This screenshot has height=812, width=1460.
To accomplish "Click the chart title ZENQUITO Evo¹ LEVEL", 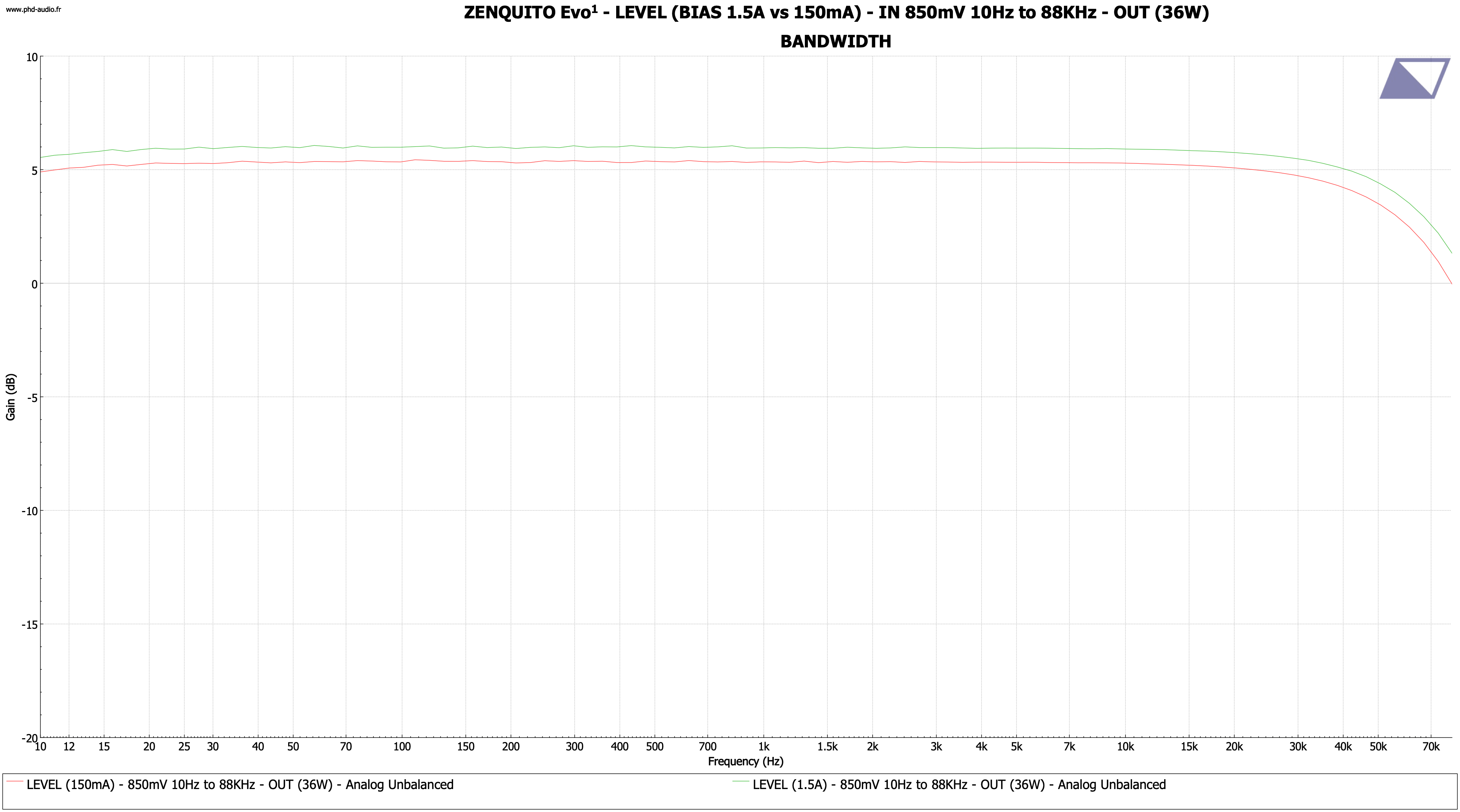I will coord(836,13).
